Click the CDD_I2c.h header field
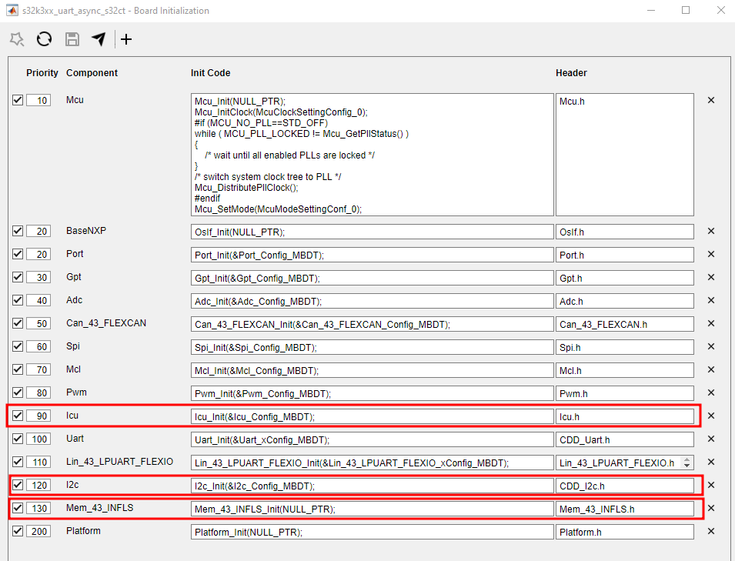 625,486
